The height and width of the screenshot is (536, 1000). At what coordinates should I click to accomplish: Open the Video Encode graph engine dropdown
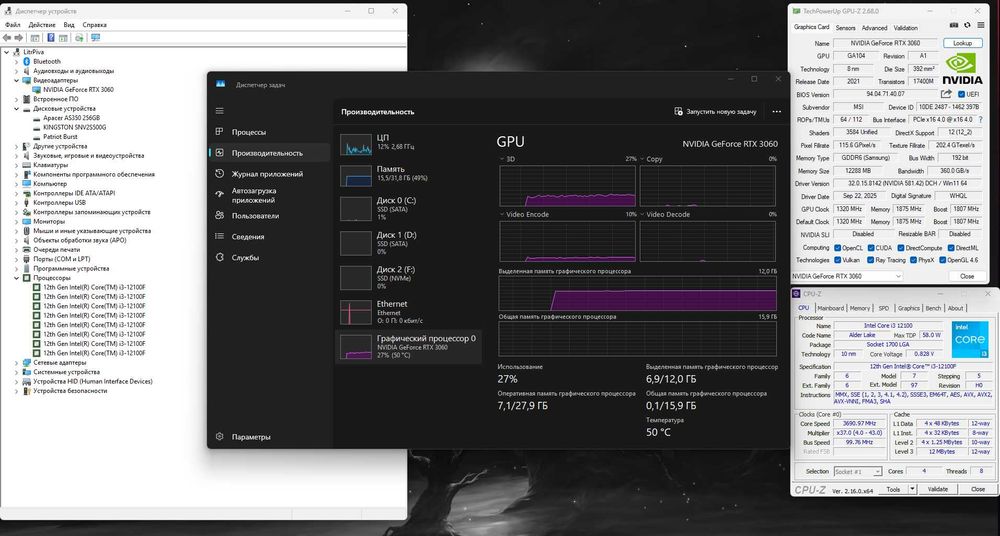[503, 214]
